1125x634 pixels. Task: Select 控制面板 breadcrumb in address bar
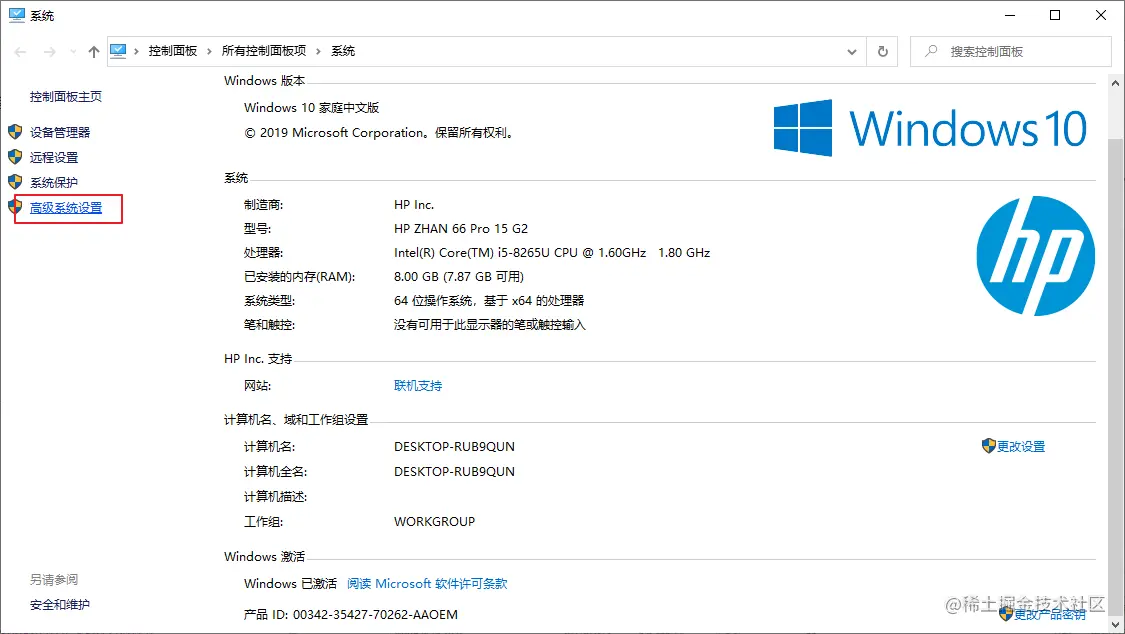(x=173, y=51)
